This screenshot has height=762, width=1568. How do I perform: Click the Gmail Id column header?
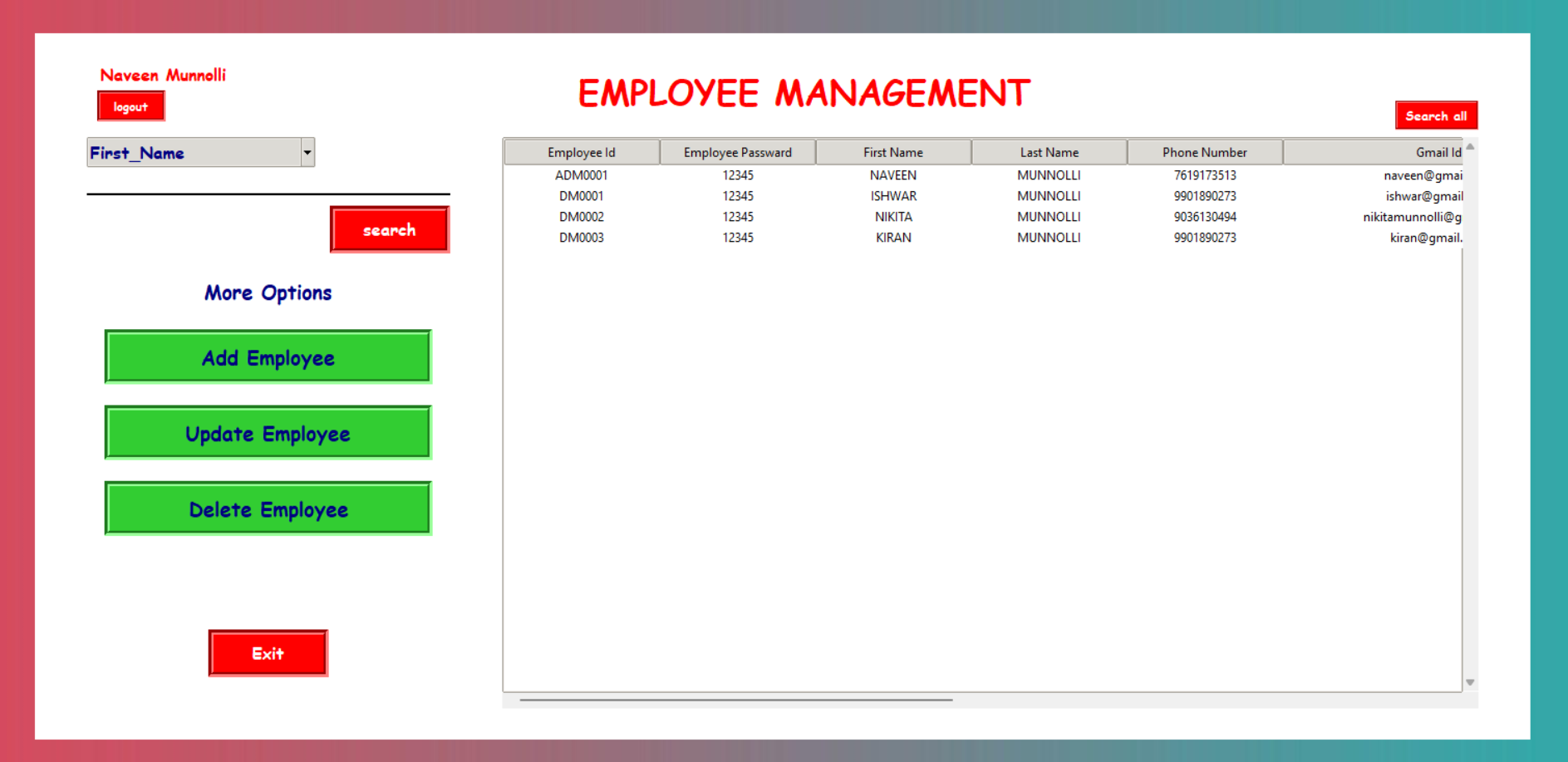pos(1373,152)
